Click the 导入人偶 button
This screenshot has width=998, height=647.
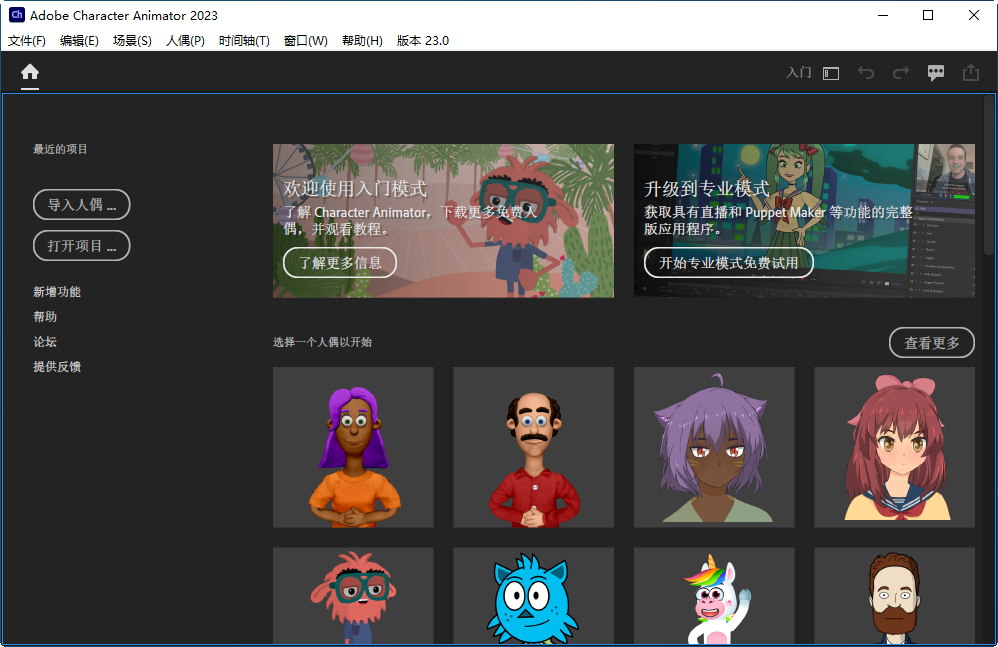pos(81,204)
